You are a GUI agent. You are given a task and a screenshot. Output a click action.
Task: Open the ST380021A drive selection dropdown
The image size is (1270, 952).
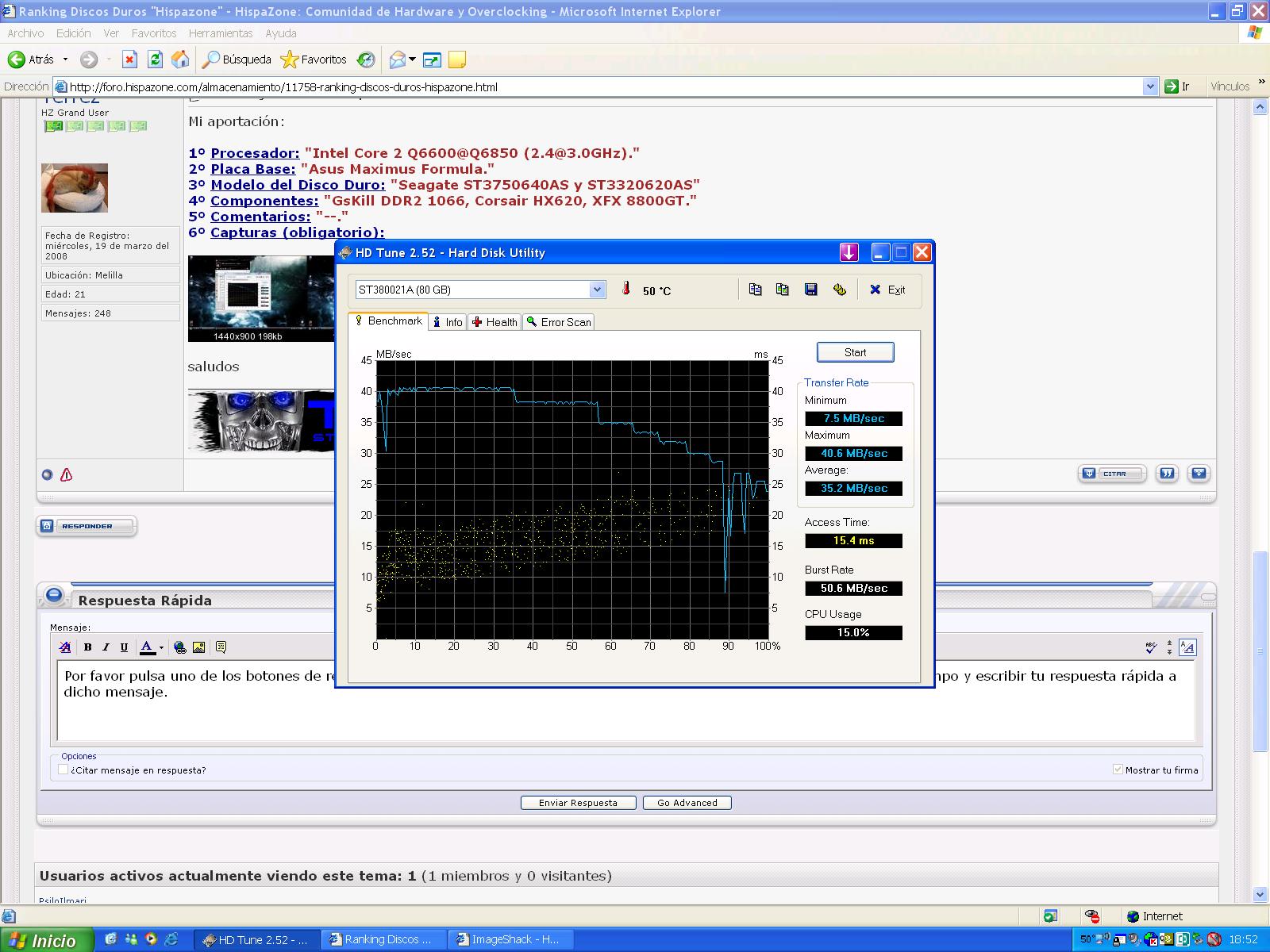click(597, 290)
